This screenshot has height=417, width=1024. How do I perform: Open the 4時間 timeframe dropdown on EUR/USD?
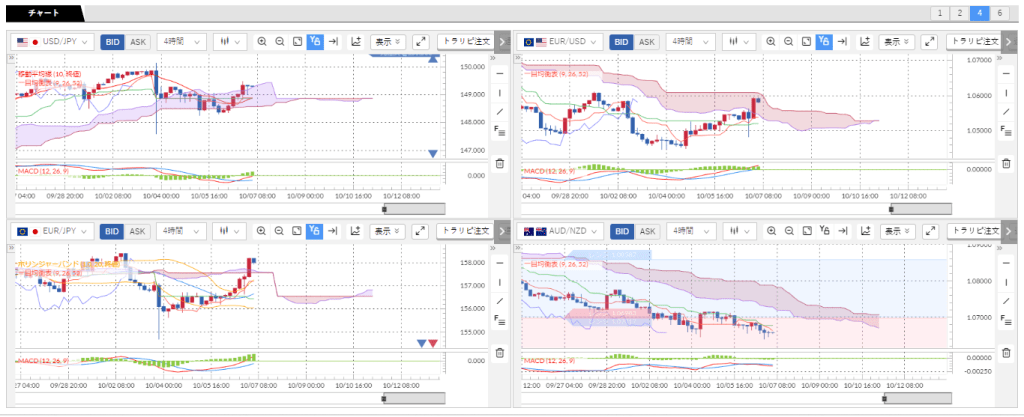point(689,42)
